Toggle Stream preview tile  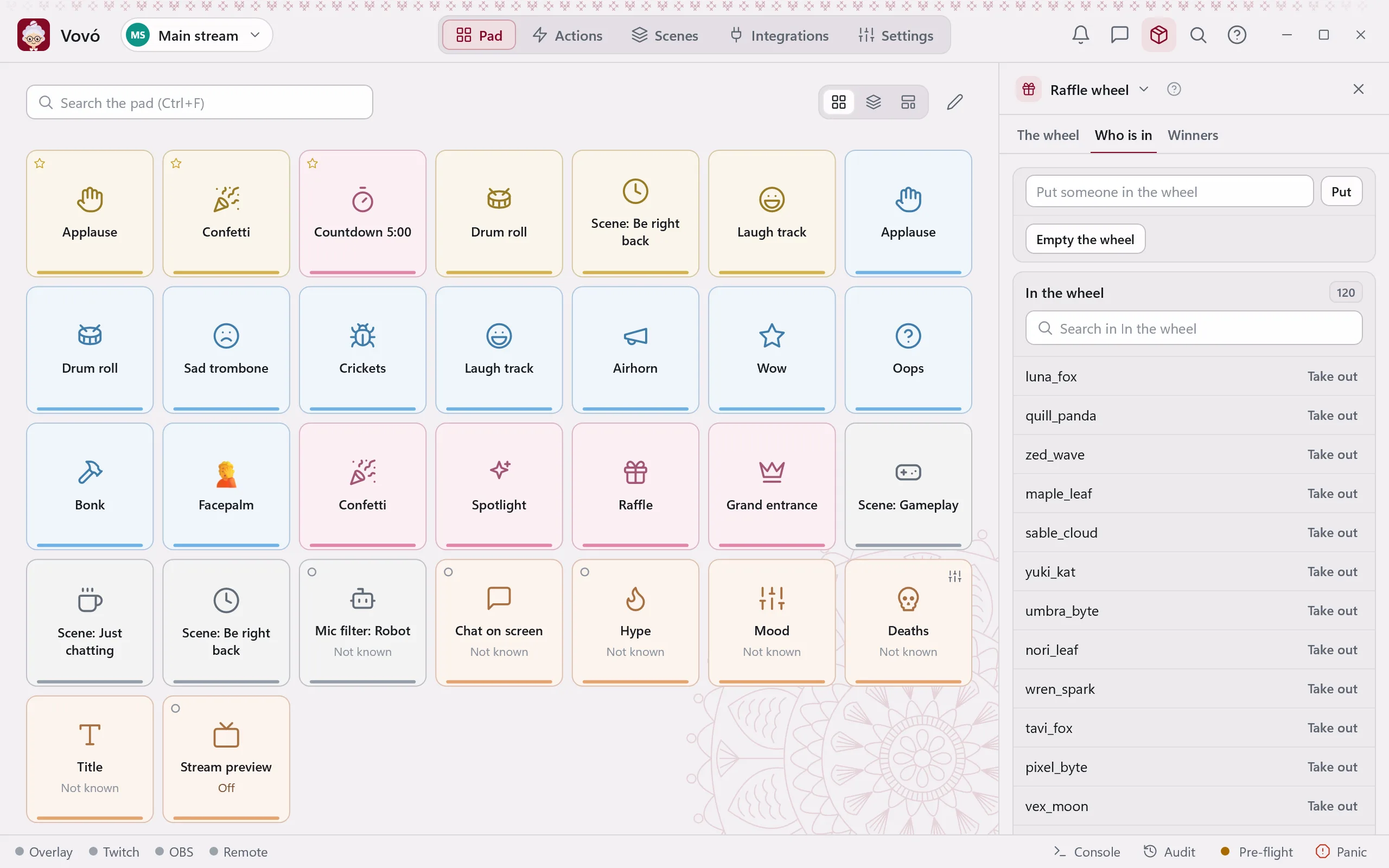(226, 759)
